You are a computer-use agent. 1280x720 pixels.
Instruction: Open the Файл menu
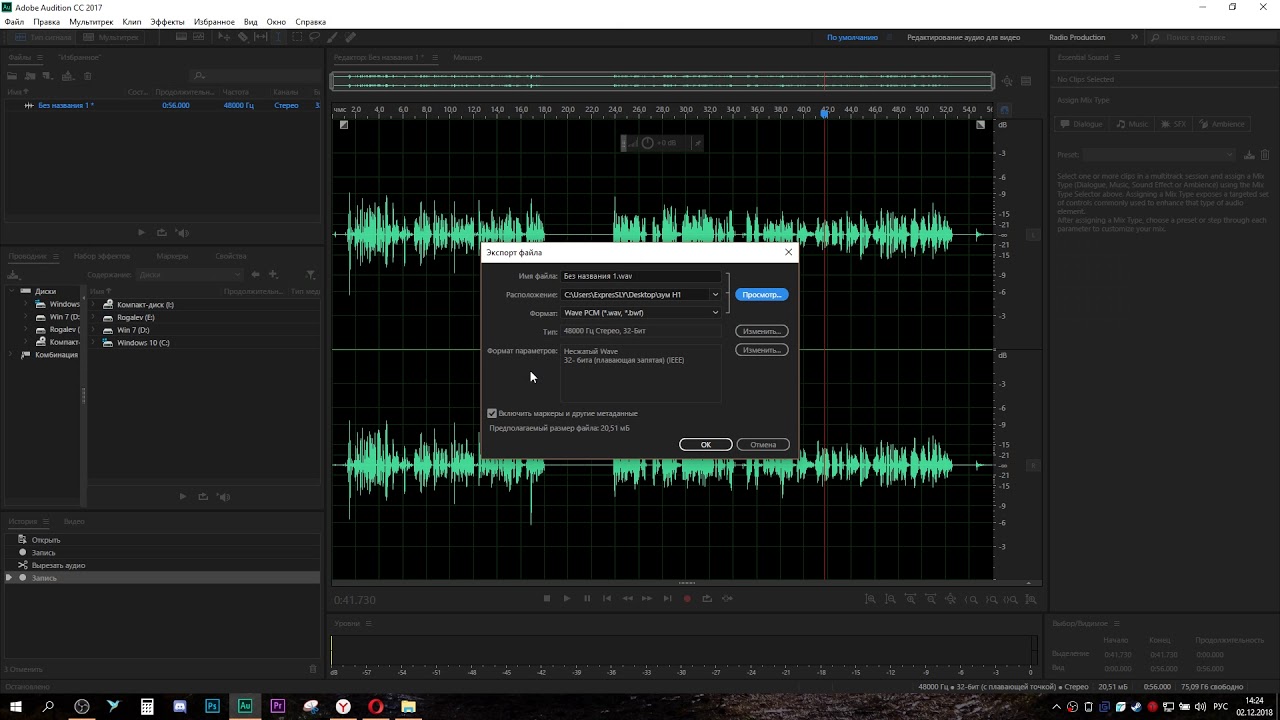(14, 21)
